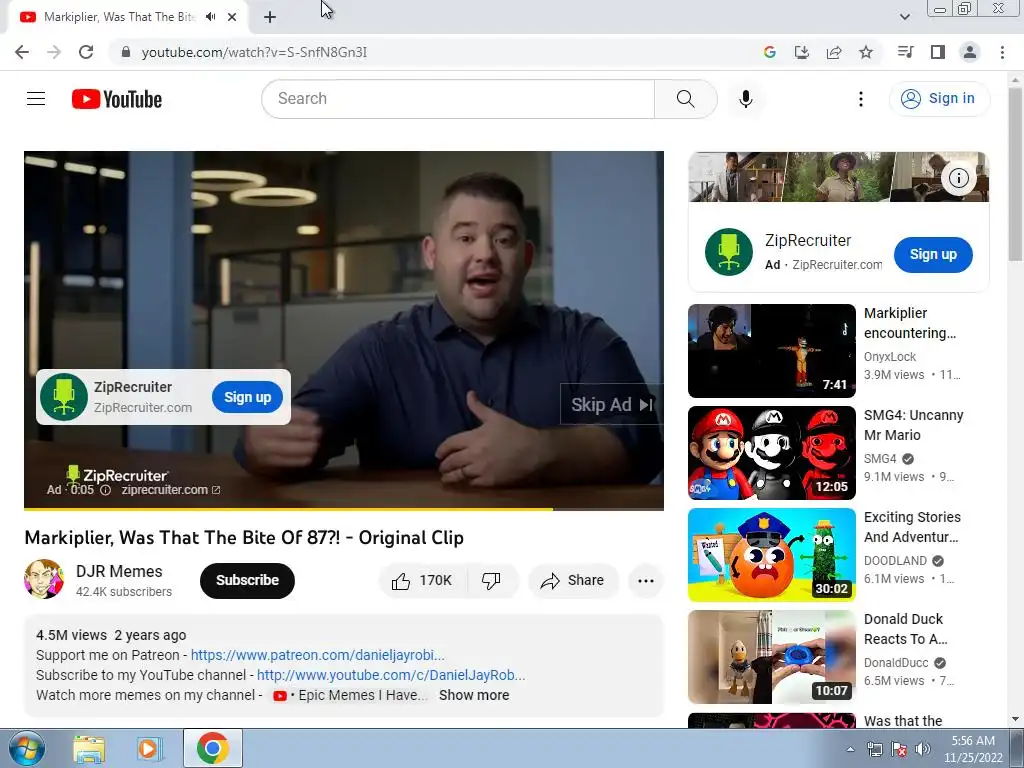Click Sign up in the sidebar ZipRecruiter card
1024x768 pixels.
[x=933, y=255]
